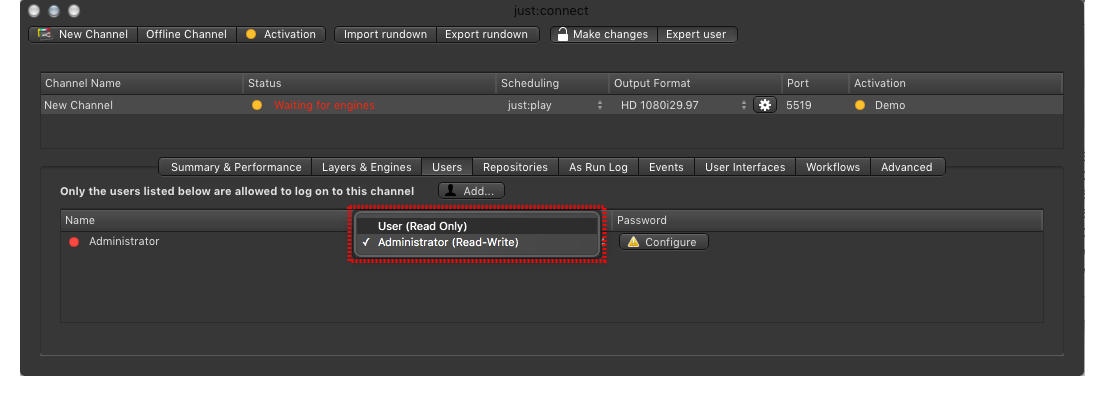Screen dimensions: 1105x396
Task: Click the yellow status dot beside Waiting for engines
Action: pos(257,105)
